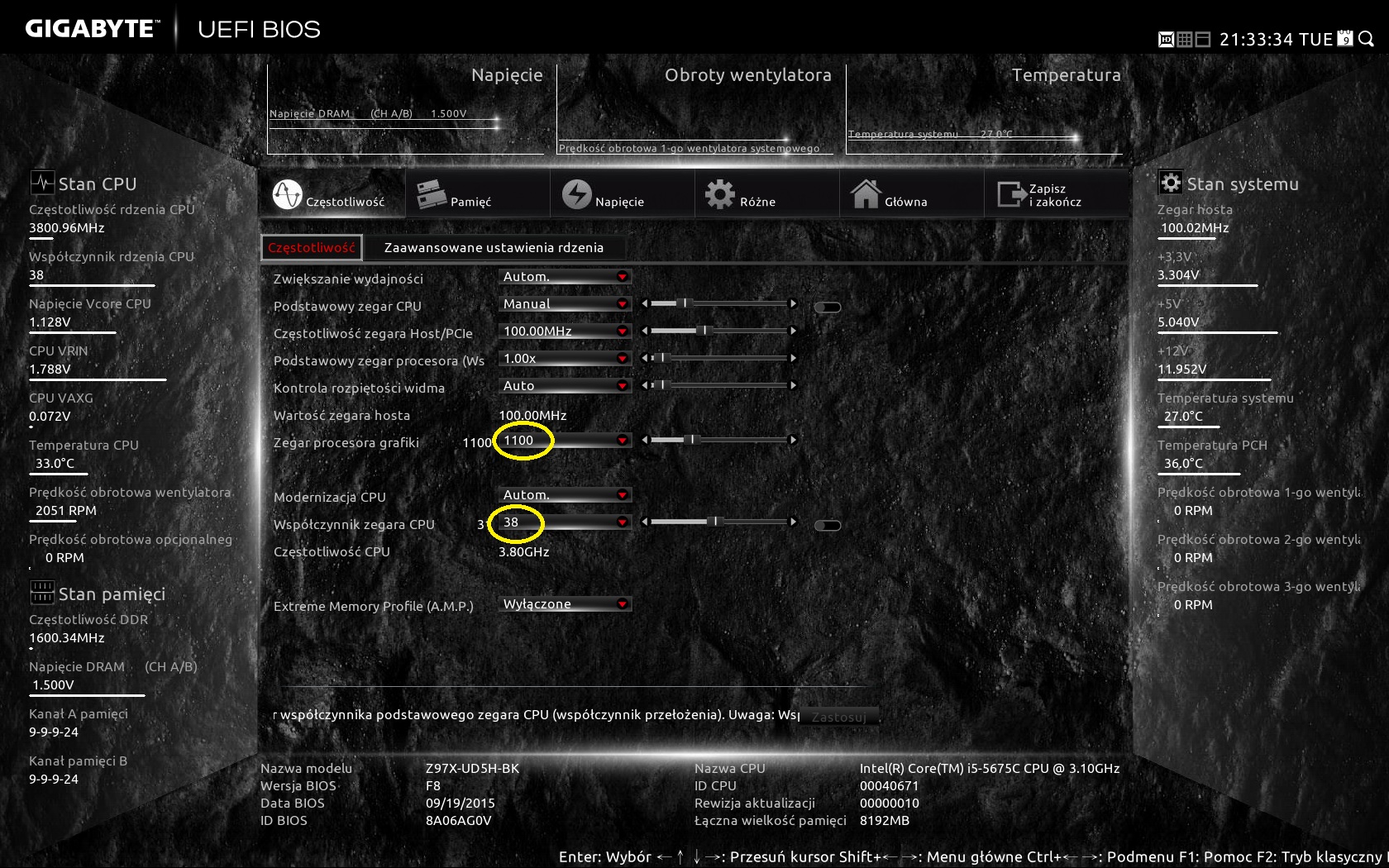
Task: Open the Zwiększanie wydajności dropdown
Action: 566,277
